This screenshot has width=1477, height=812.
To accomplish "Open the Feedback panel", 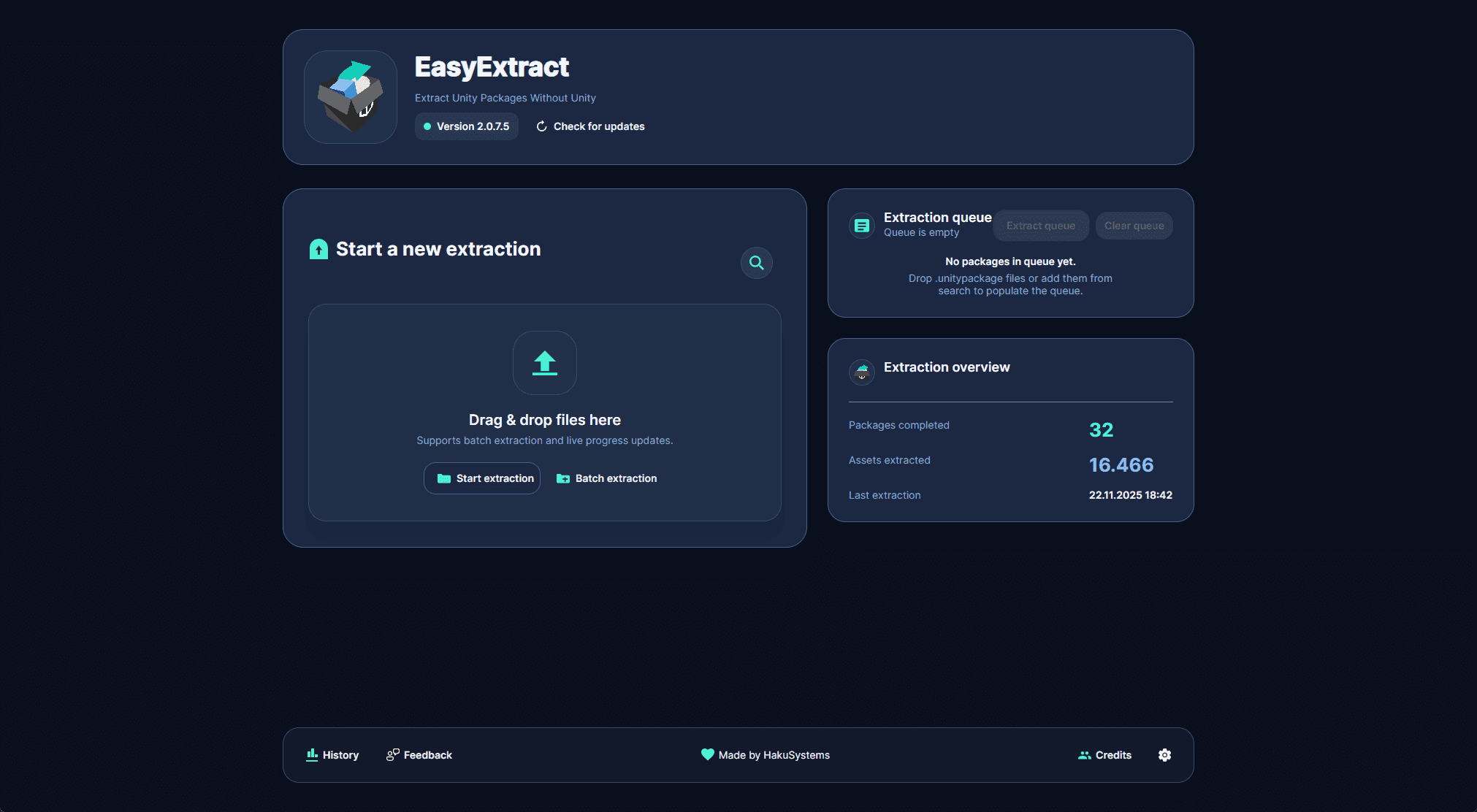I will [x=419, y=755].
